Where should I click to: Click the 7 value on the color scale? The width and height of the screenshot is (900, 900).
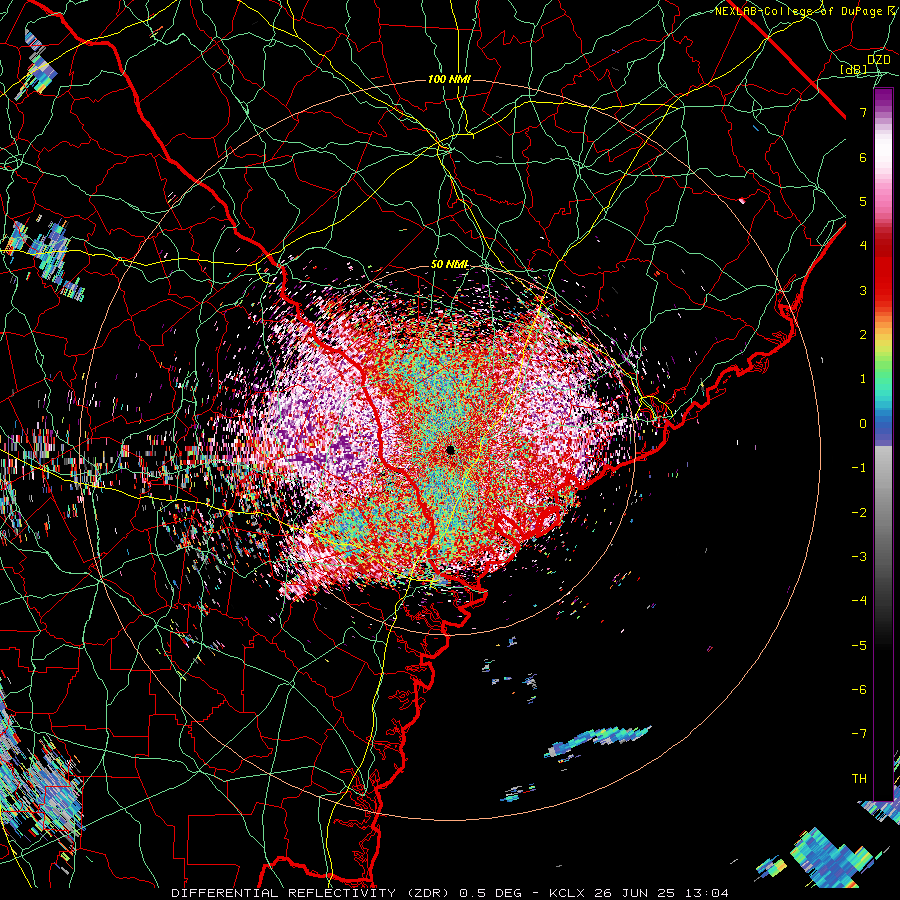(x=863, y=112)
